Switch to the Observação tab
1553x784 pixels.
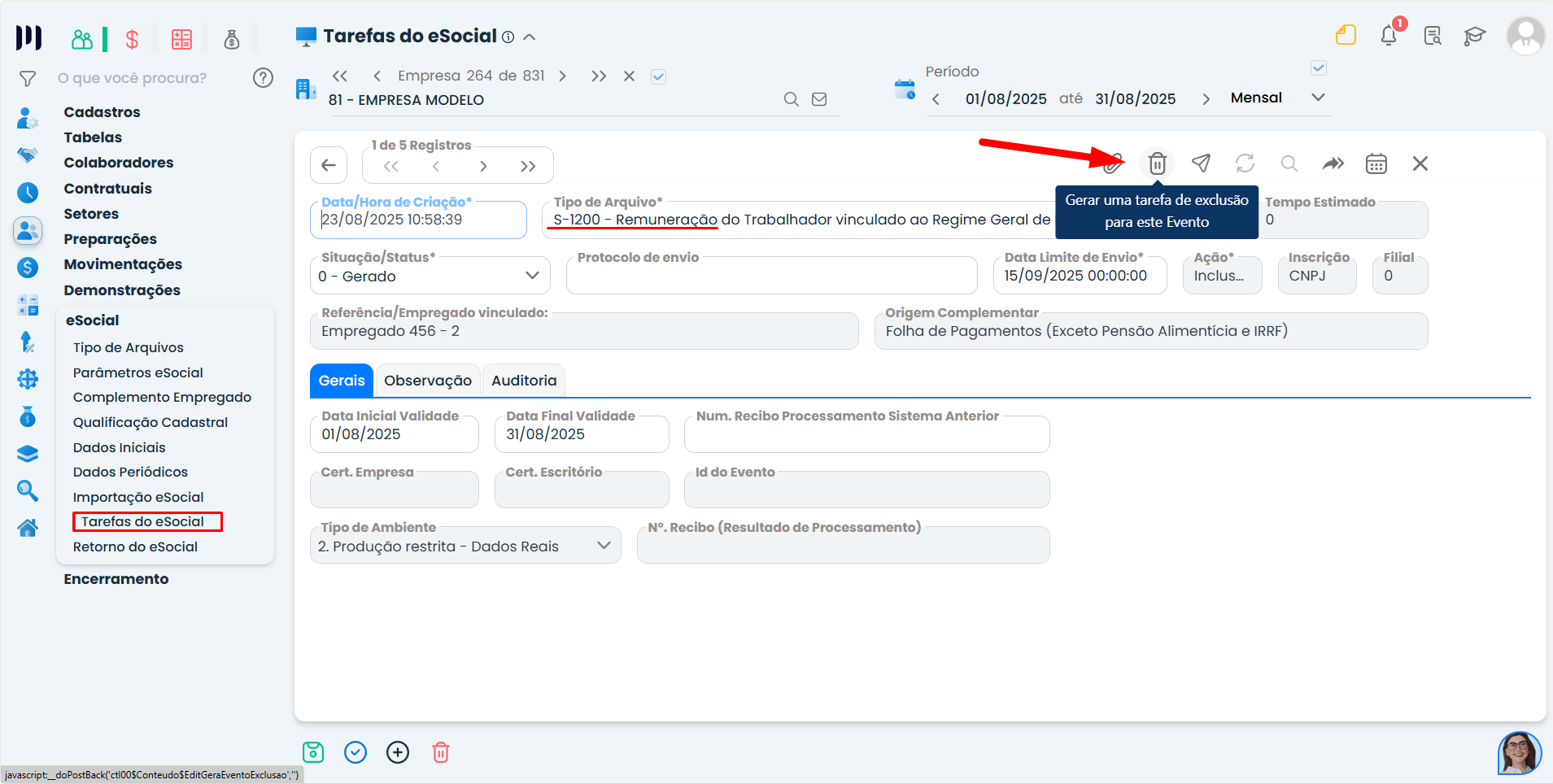tap(427, 381)
